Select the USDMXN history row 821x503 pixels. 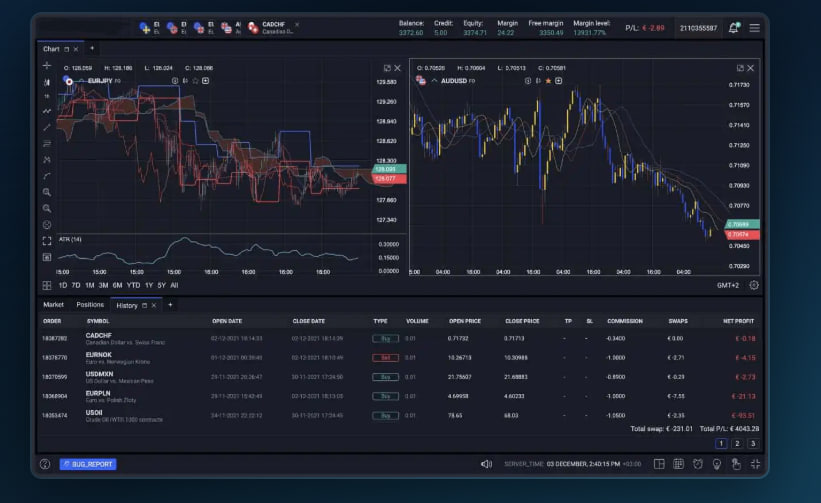[399, 377]
